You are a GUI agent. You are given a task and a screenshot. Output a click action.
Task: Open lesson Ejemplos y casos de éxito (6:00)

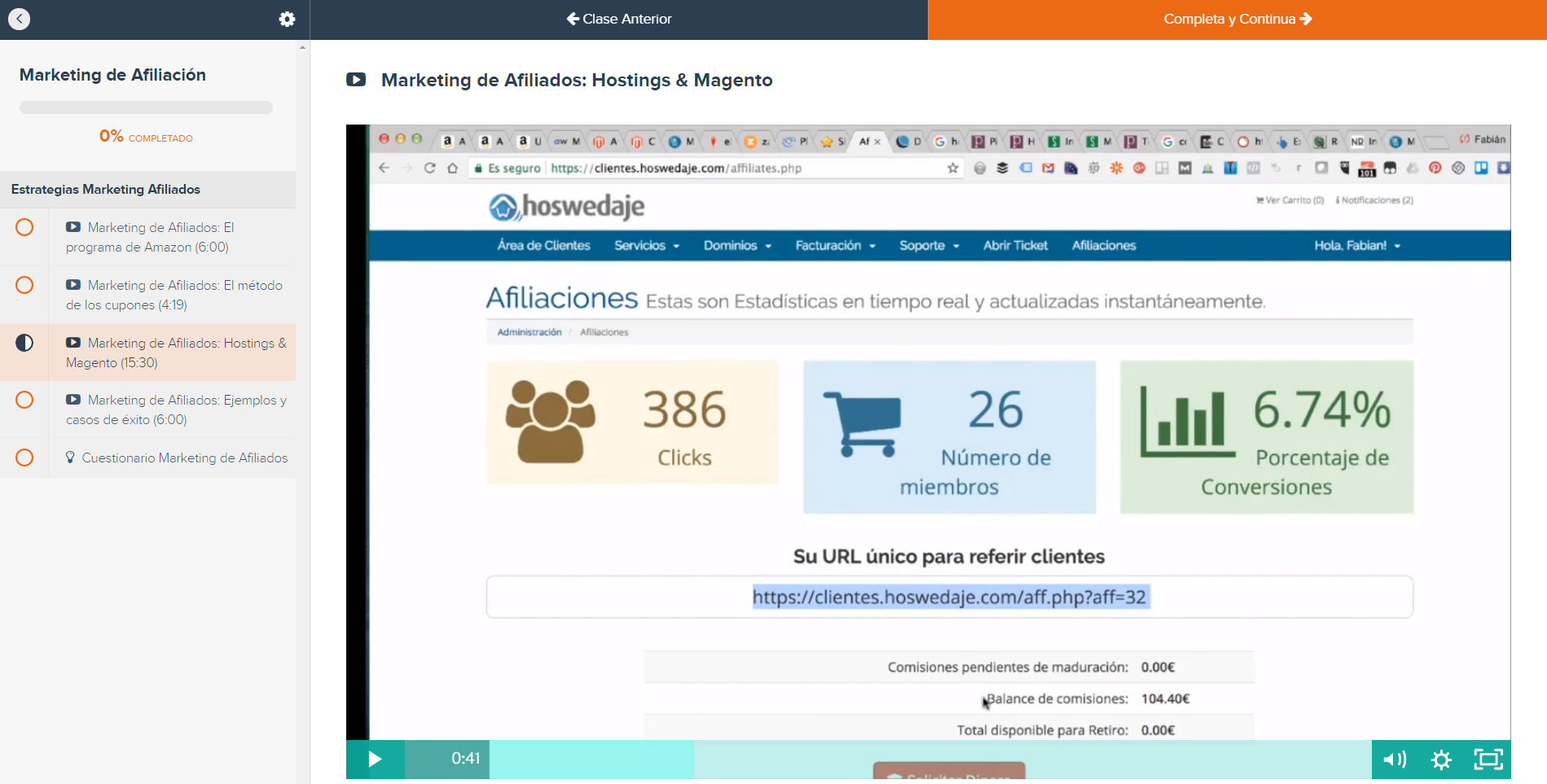[173, 410]
